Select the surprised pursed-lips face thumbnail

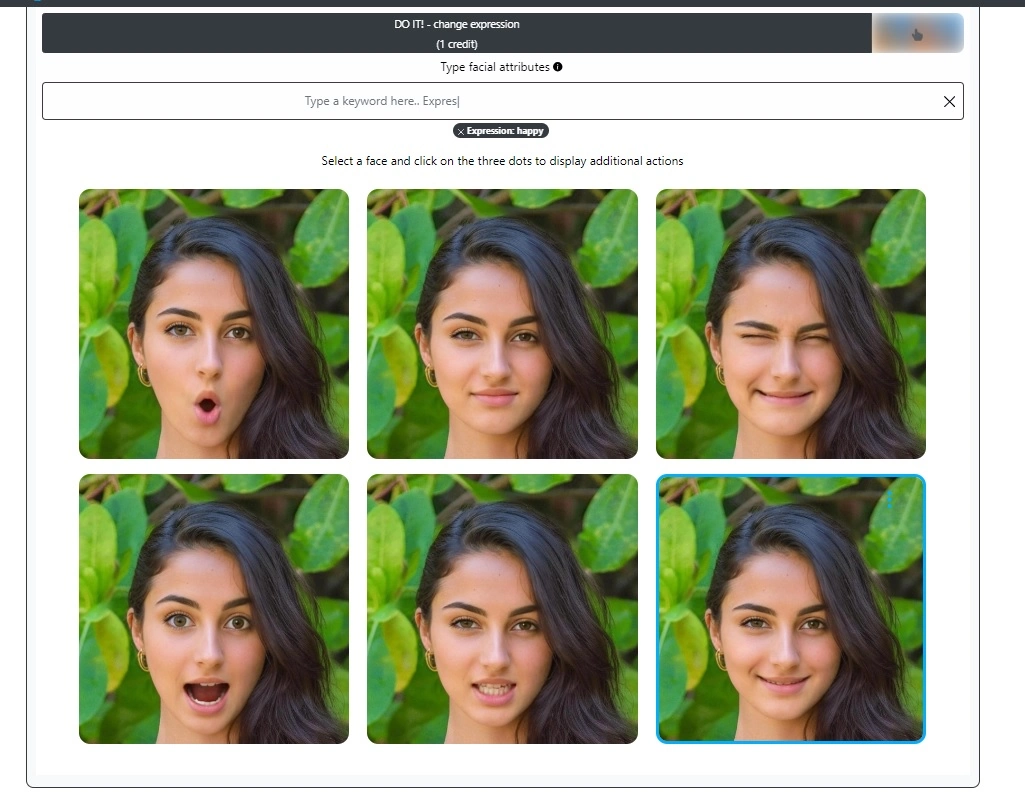[x=214, y=324]
